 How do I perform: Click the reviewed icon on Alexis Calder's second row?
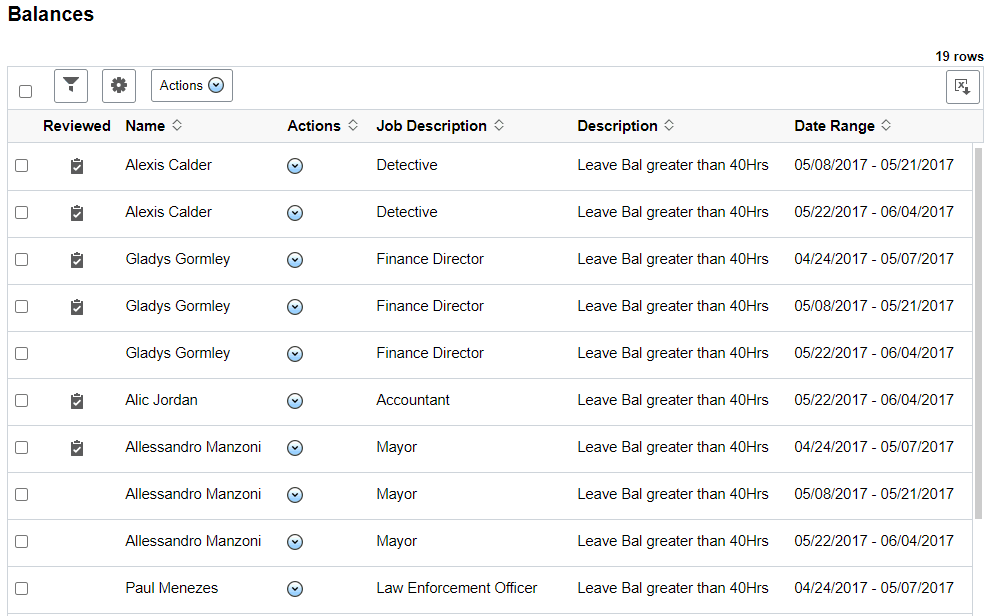[x=77, y=212]
